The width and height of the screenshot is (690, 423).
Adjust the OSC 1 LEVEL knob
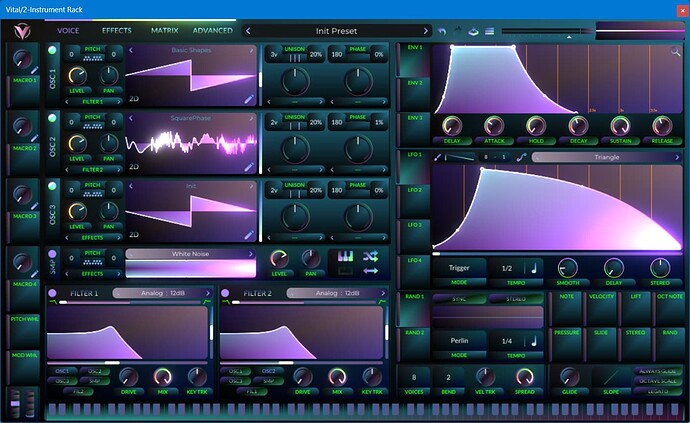77,76
